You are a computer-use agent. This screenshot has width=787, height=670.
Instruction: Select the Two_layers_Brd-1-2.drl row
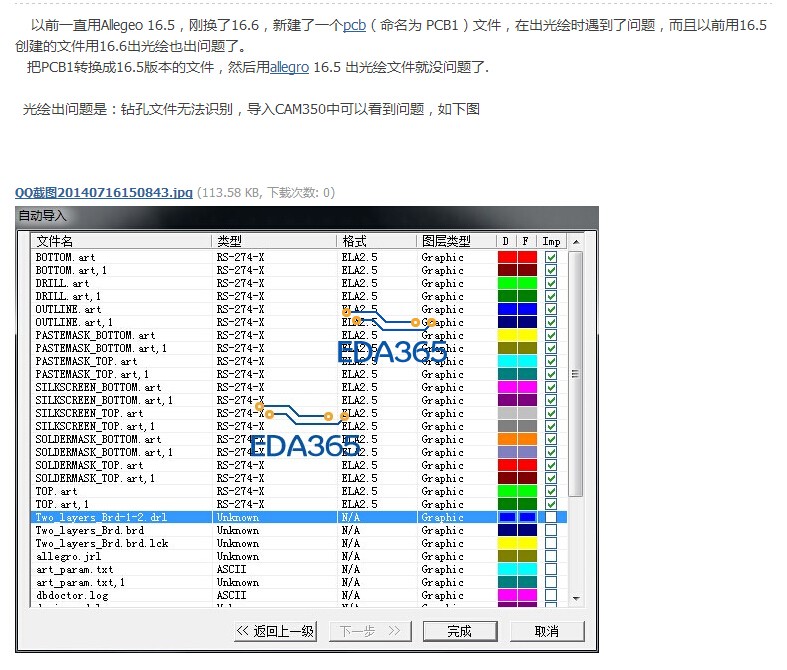299,517
